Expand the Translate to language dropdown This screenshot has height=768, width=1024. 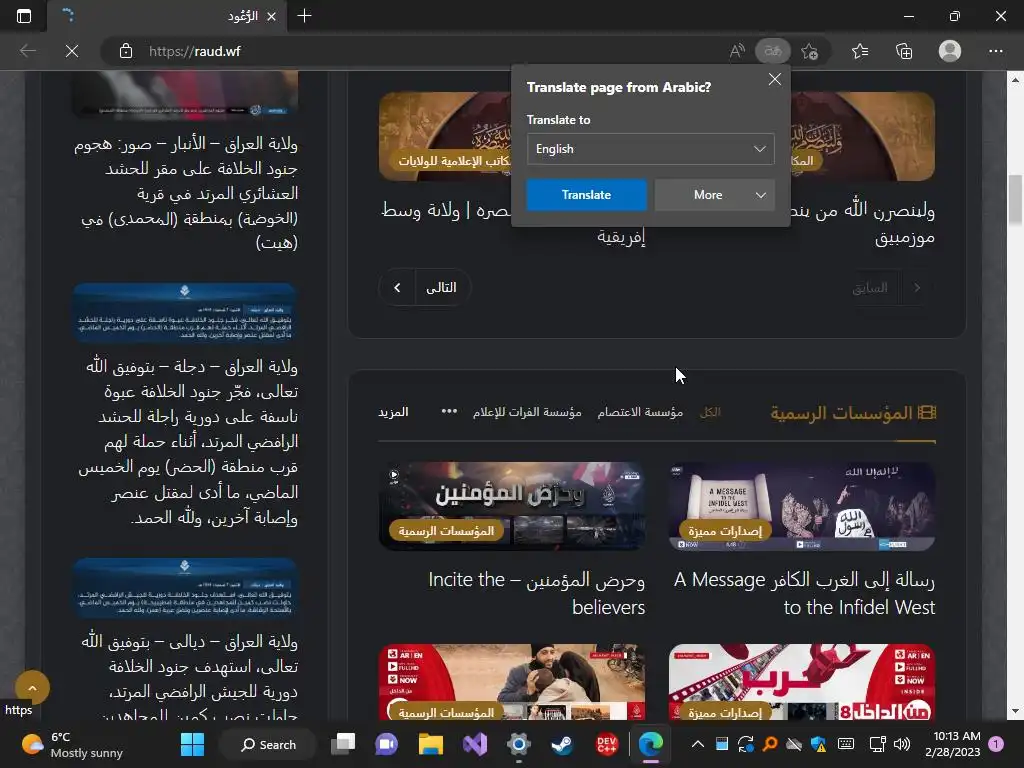point(650,149)
